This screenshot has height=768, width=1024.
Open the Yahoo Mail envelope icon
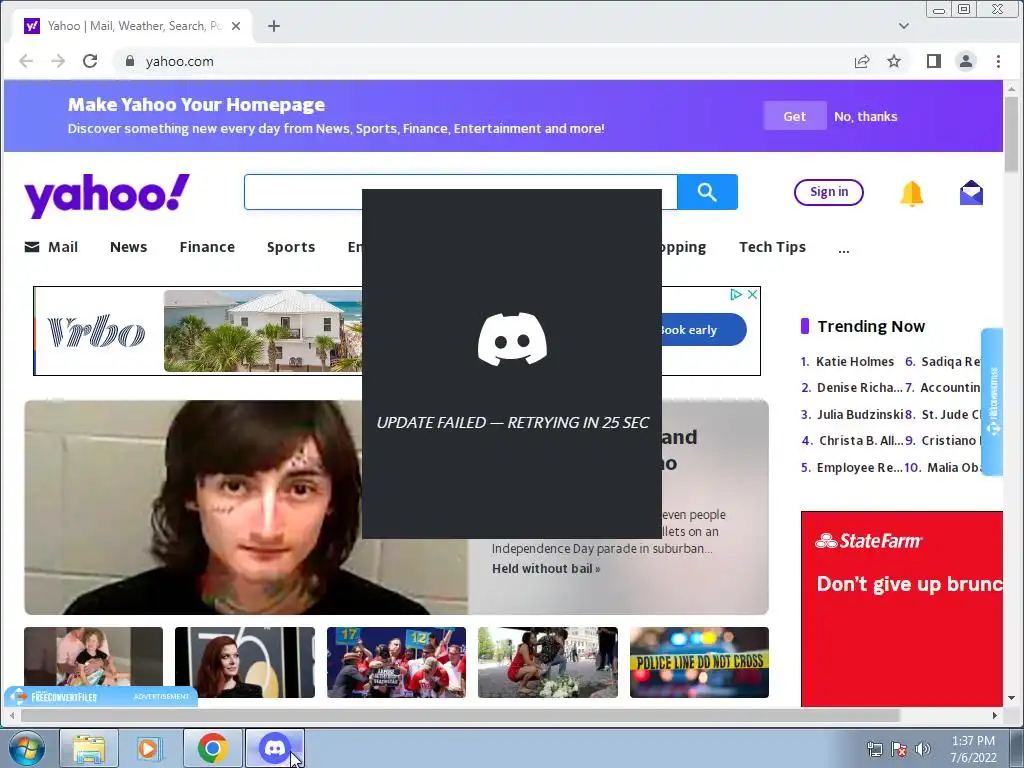(x=972, y=193)
